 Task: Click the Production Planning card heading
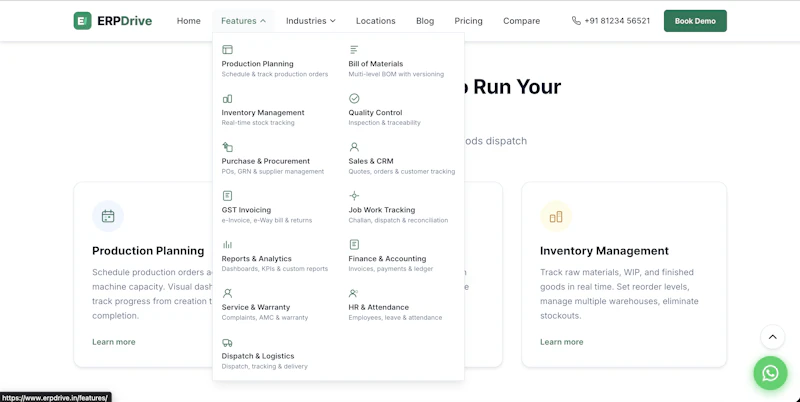point(148,251)
